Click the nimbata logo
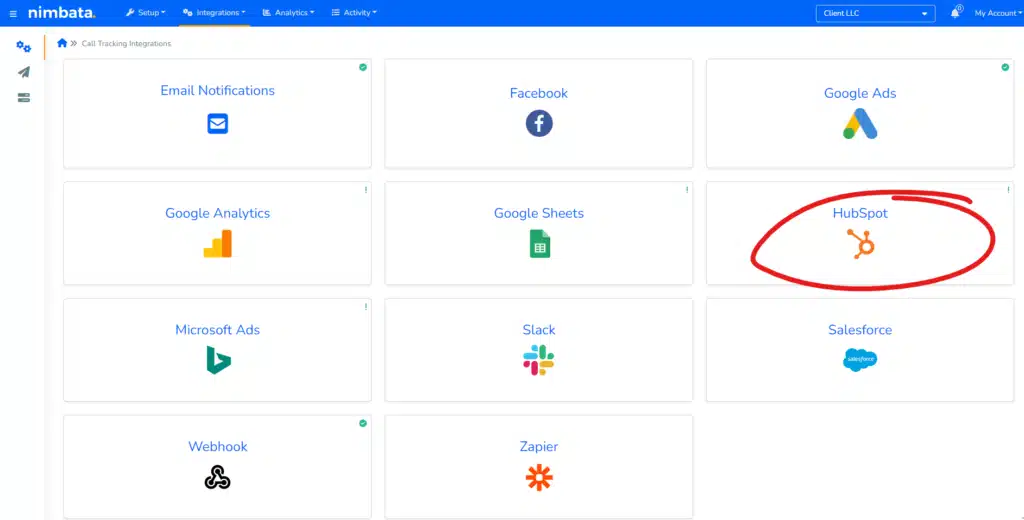Viewport: 1024px width, 520px height. point(61,13)
